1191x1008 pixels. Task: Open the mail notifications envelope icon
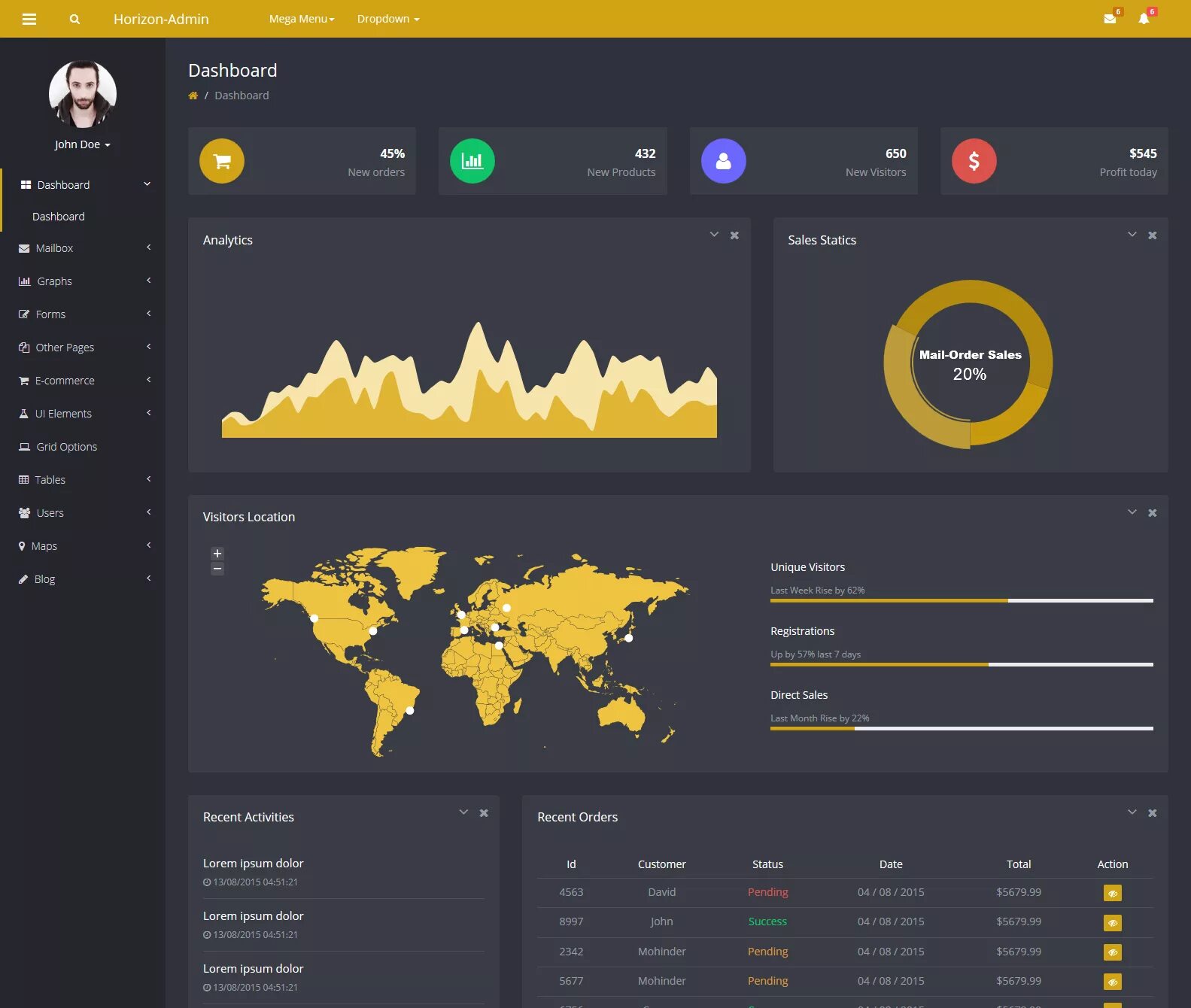(x=1110, y=18)
